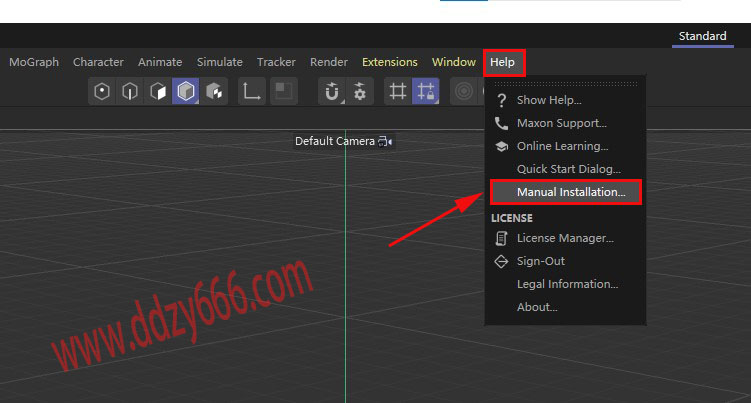Viewport: 751px width, 403px height.
Task: Click the Default Camera icon
Action: 385,141
